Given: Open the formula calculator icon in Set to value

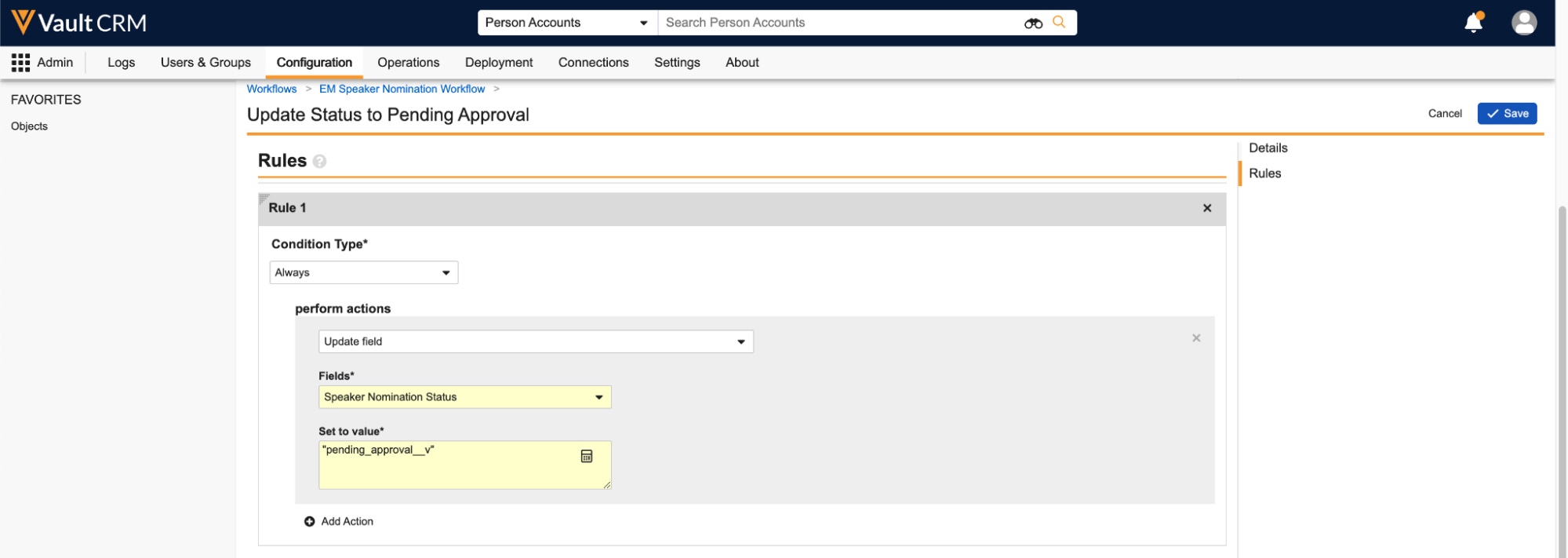Looking at the screenshot, I should 586,456.
